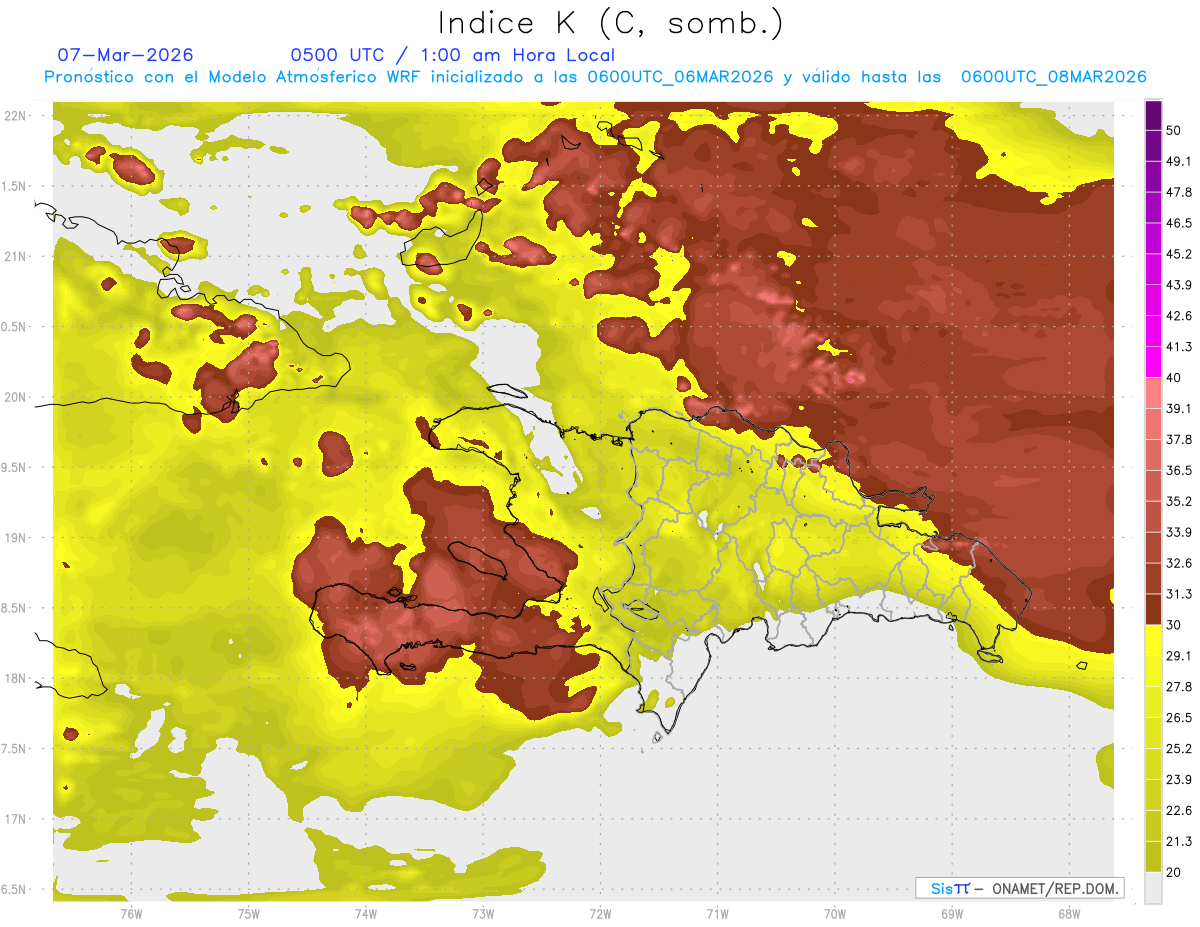Click the '20' value on the color scale
This screenshot has width=1200, height=927.
coord(1175,872)
